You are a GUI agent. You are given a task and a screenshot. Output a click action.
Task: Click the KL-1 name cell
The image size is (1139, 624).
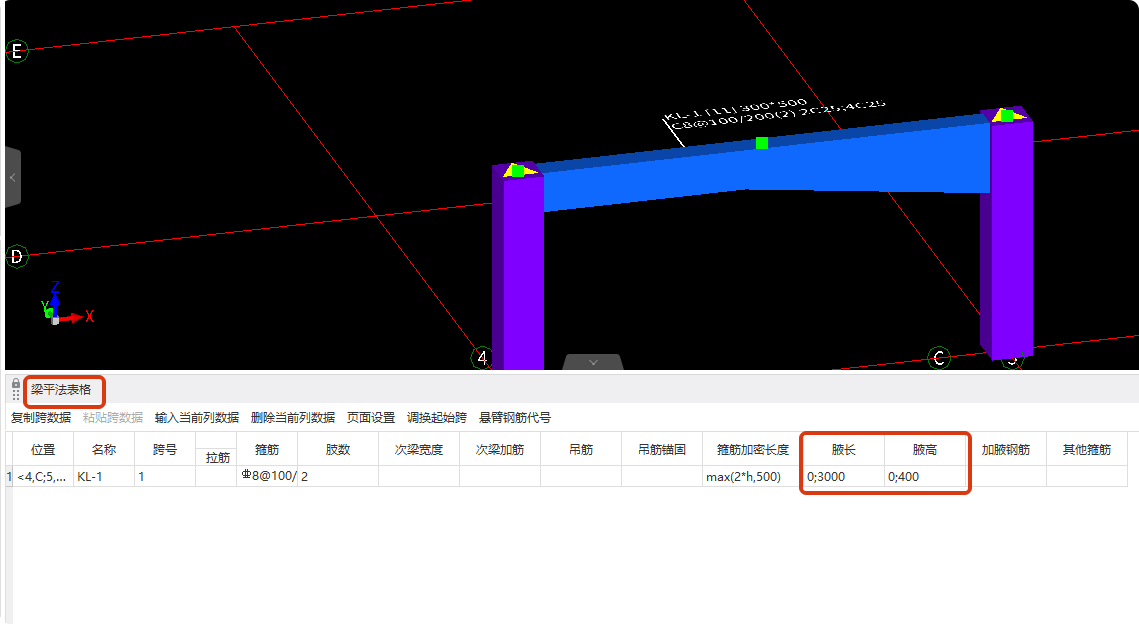(104, 477)
